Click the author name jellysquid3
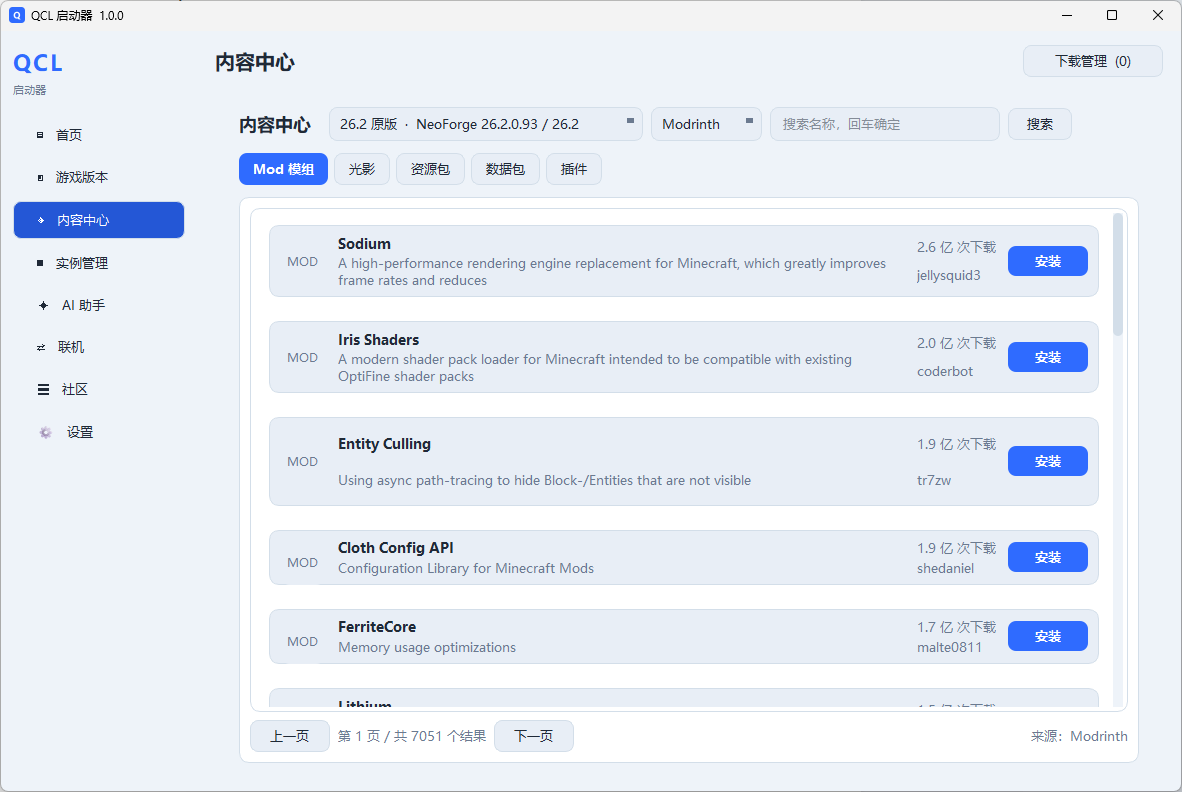The width and height of the screenshot is (1182, 792). [948, 276]
